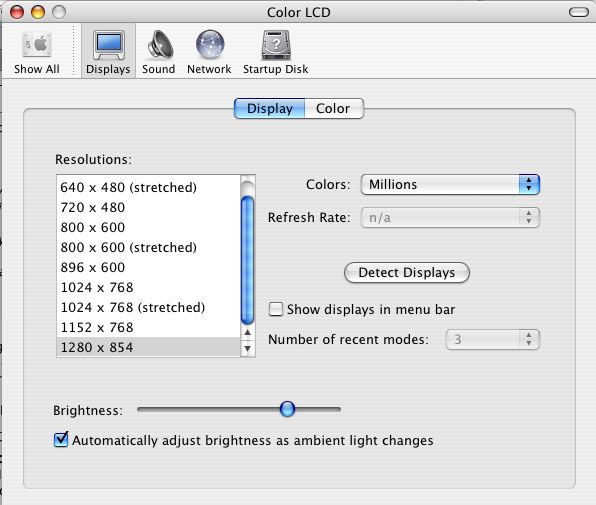Select the 1280 x 854 resolution
596x505 pixels.
tap(148, 347)
